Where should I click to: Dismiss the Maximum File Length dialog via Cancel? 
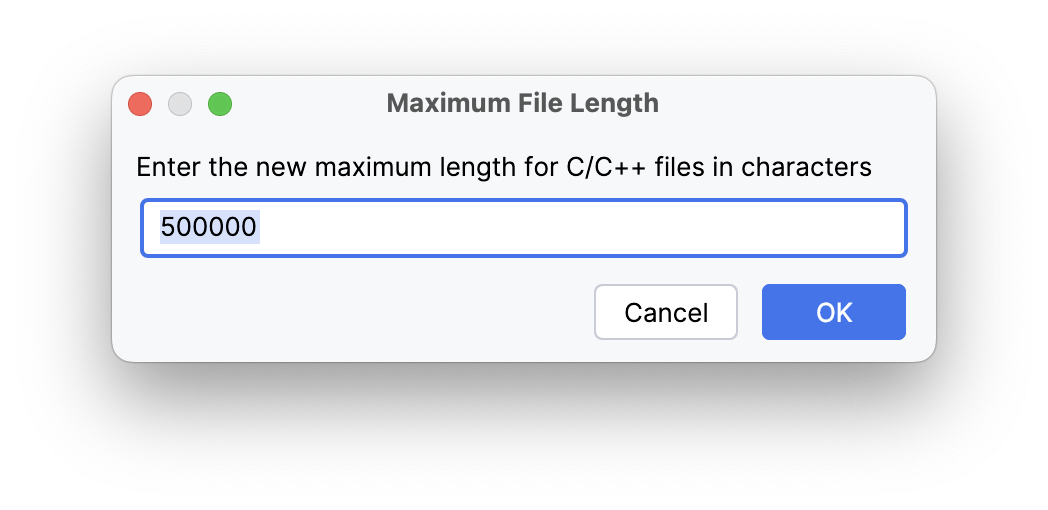click(666, 312)
